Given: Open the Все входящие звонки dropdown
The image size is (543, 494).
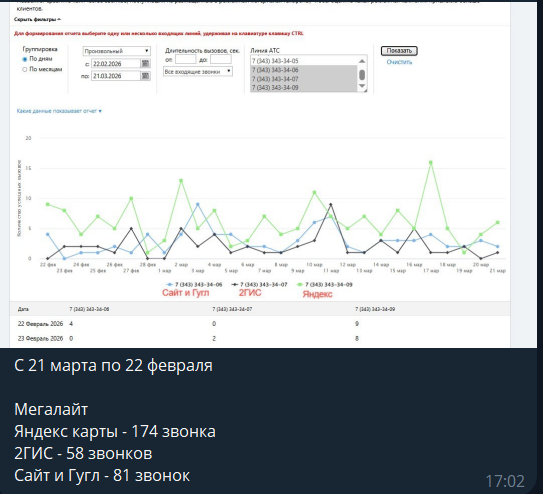Looking at the screenshot, I should pyautogui.click(x=198, y=72).
